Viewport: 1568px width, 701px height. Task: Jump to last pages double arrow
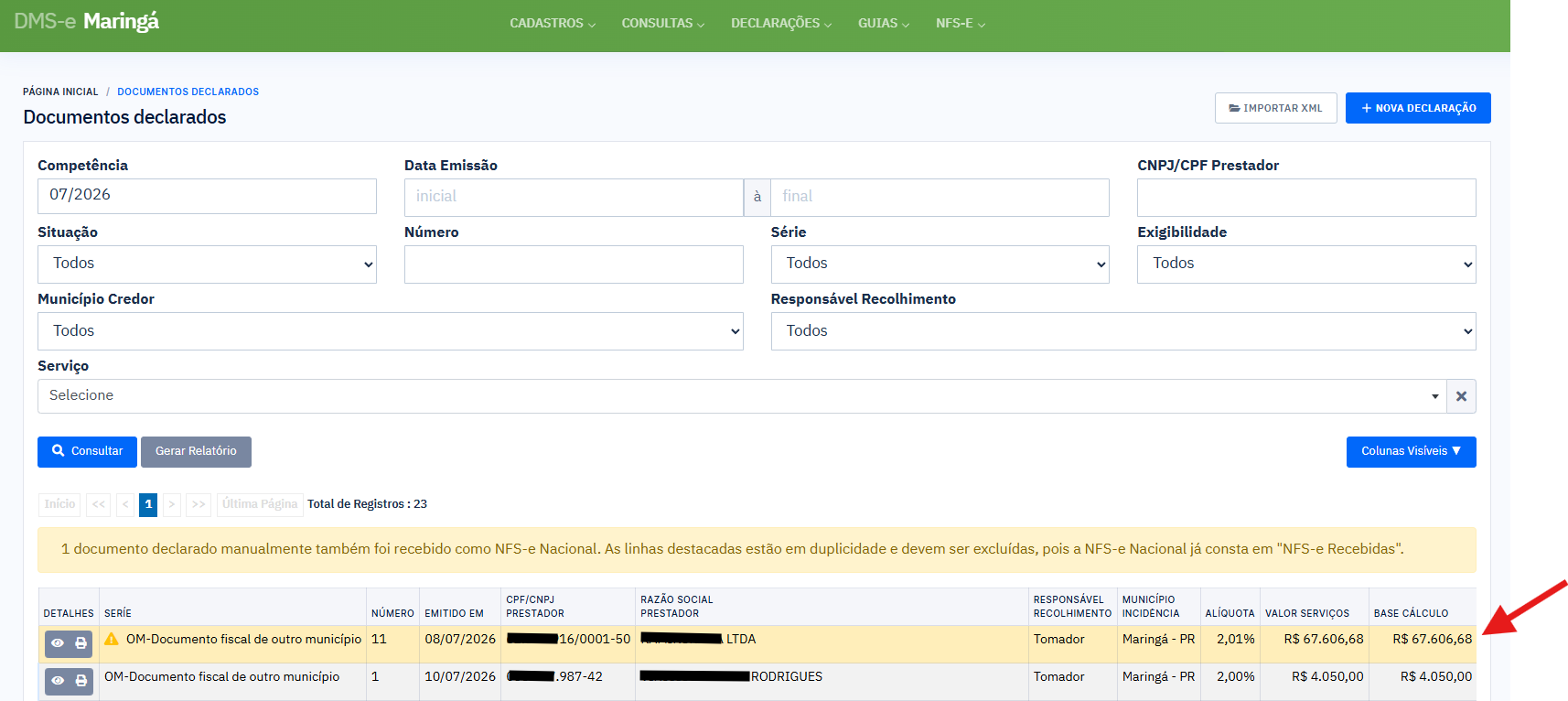199,504
